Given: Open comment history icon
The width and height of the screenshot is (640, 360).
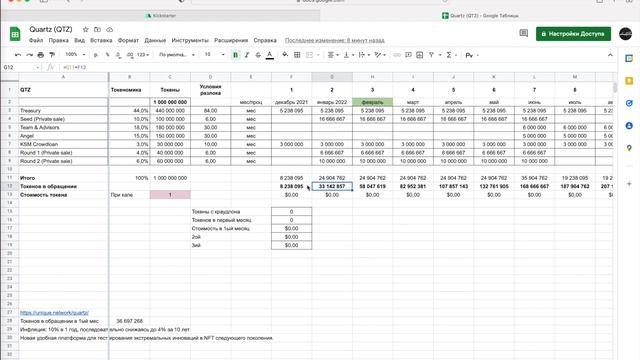Looking at the screenshot, I should click(x=524, y=33).
